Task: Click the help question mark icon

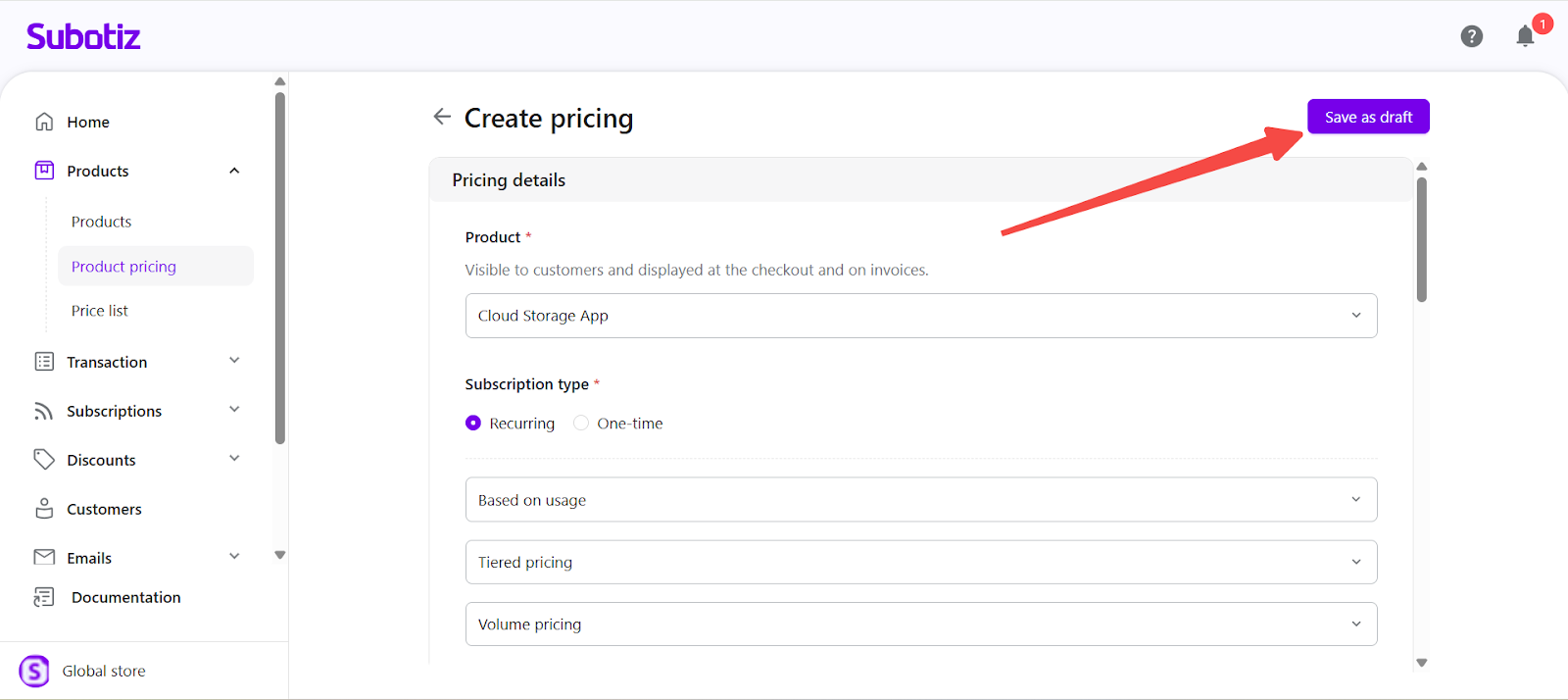Action: (1471, 36)
